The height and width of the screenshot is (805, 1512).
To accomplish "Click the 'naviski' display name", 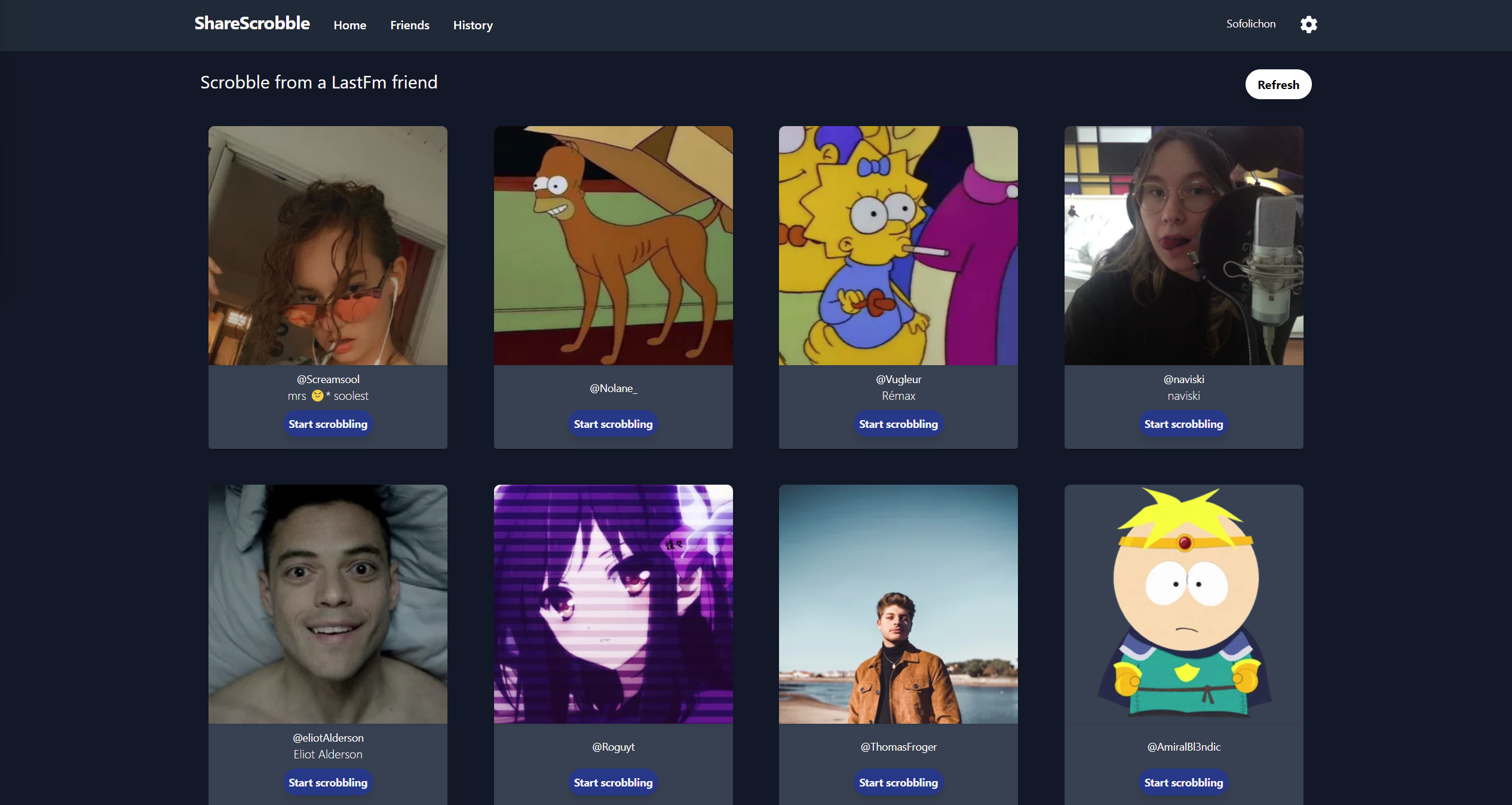I will pos(1184,396).
